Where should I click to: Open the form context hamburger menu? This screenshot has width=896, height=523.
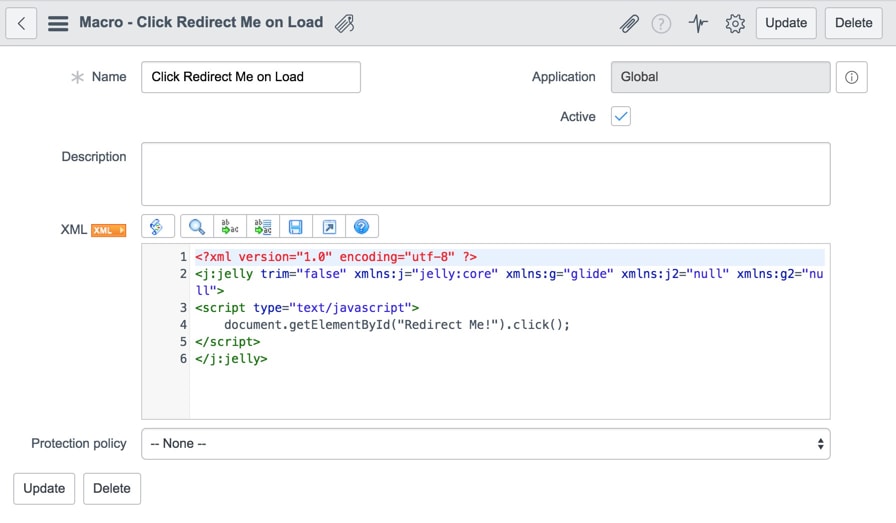click(58, 23)
